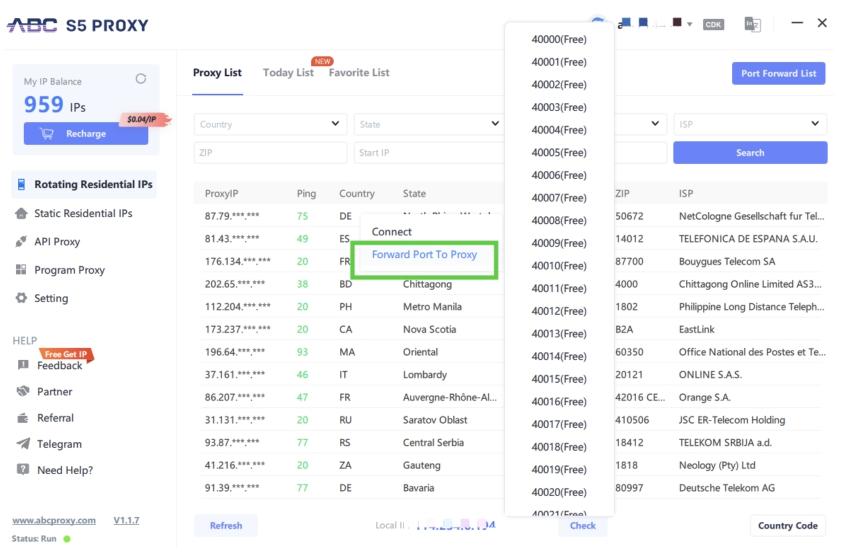867x560 pixels.
Task: Click the Free Get IP badge
Action: pos(66,354)
